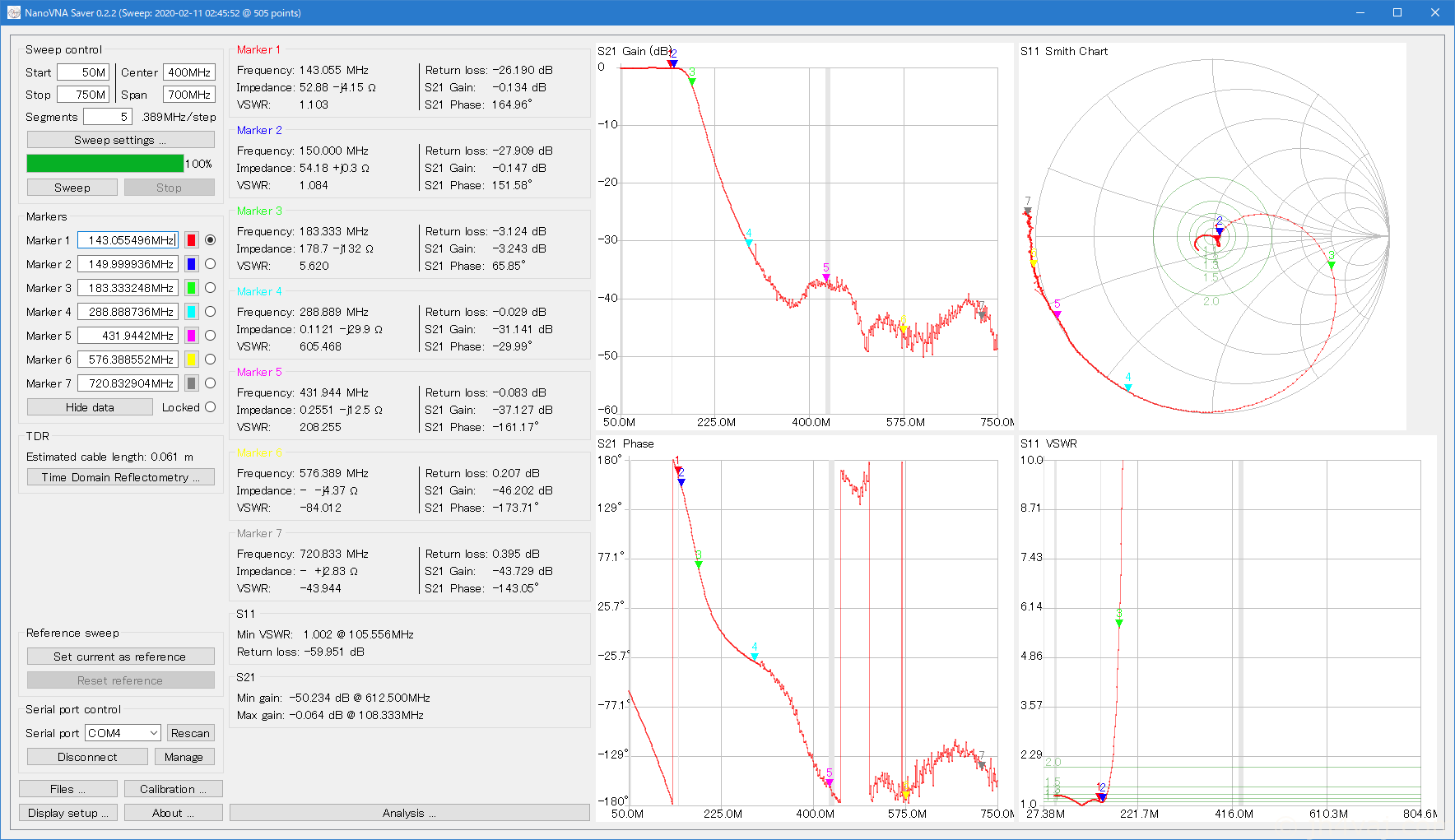Focus the Span frequency field

pos(189,95)
